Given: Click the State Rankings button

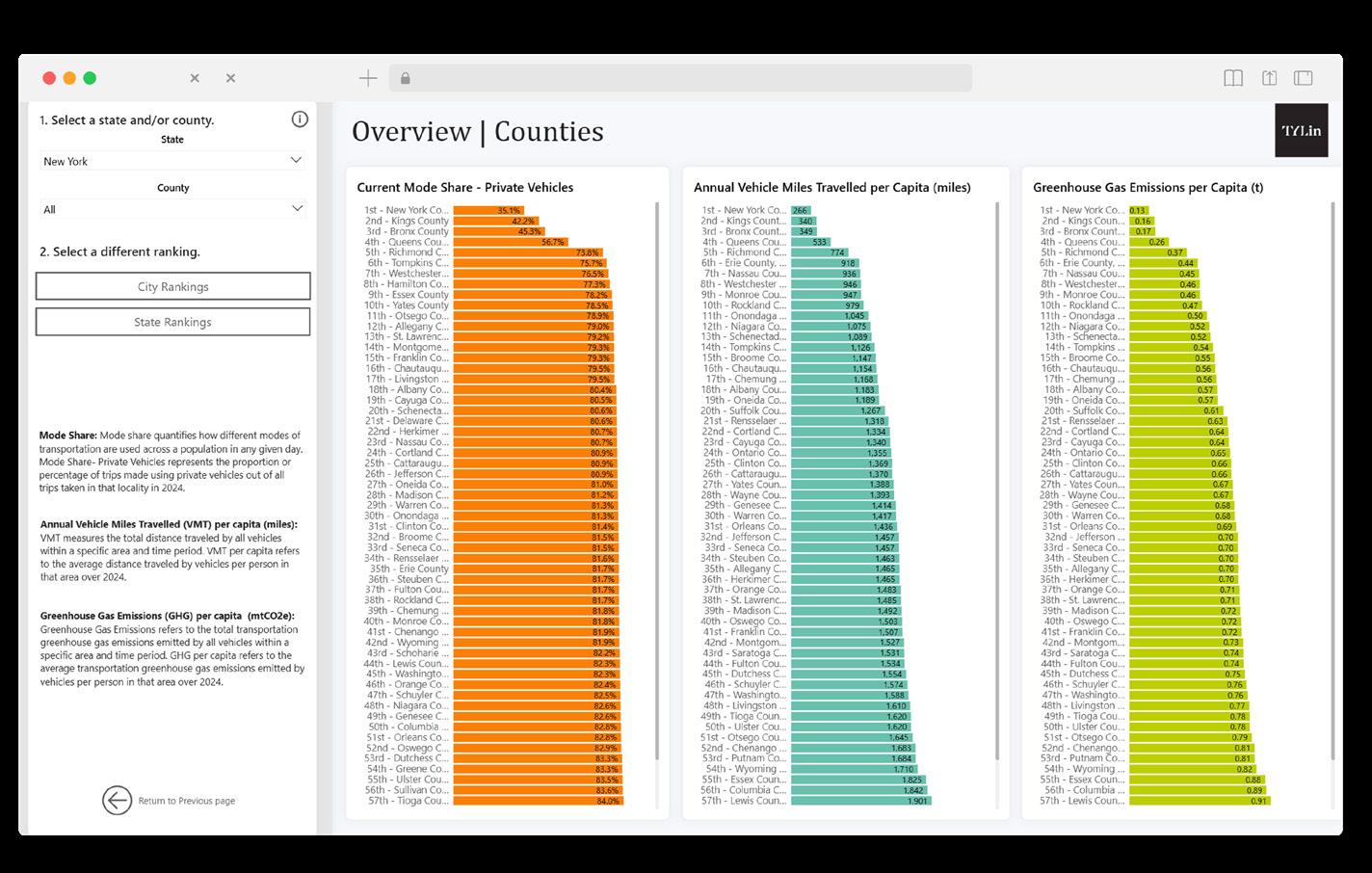Looking at the screenshot, I should [173, 322].
